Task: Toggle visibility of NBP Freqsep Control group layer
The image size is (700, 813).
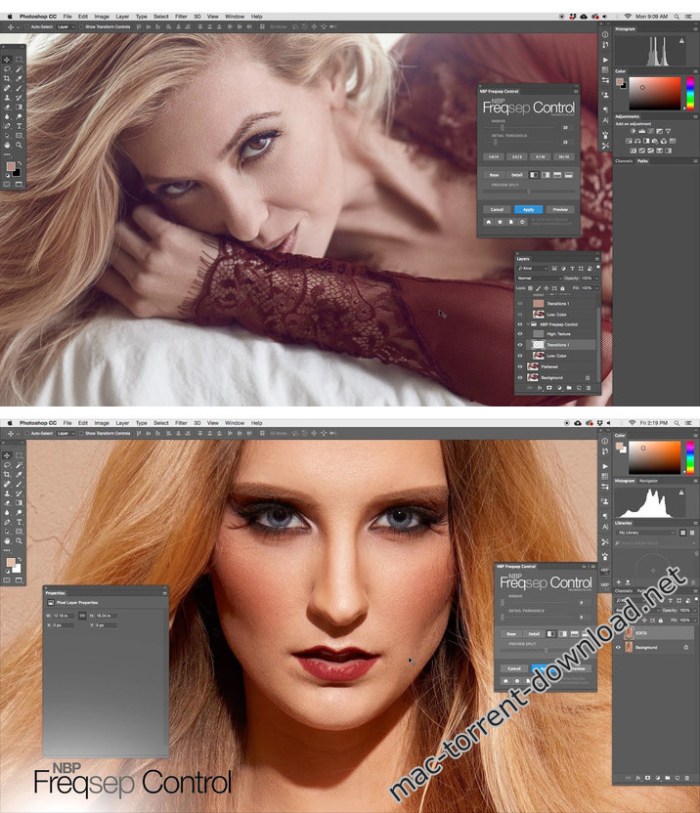Action: 520,324
